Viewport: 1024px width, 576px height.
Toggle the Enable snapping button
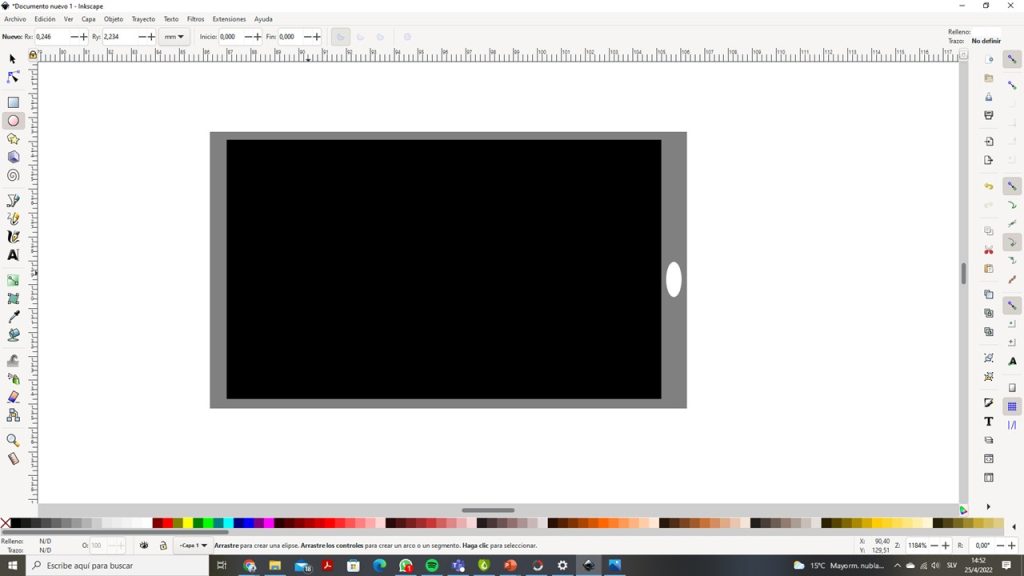(1012, 59)
